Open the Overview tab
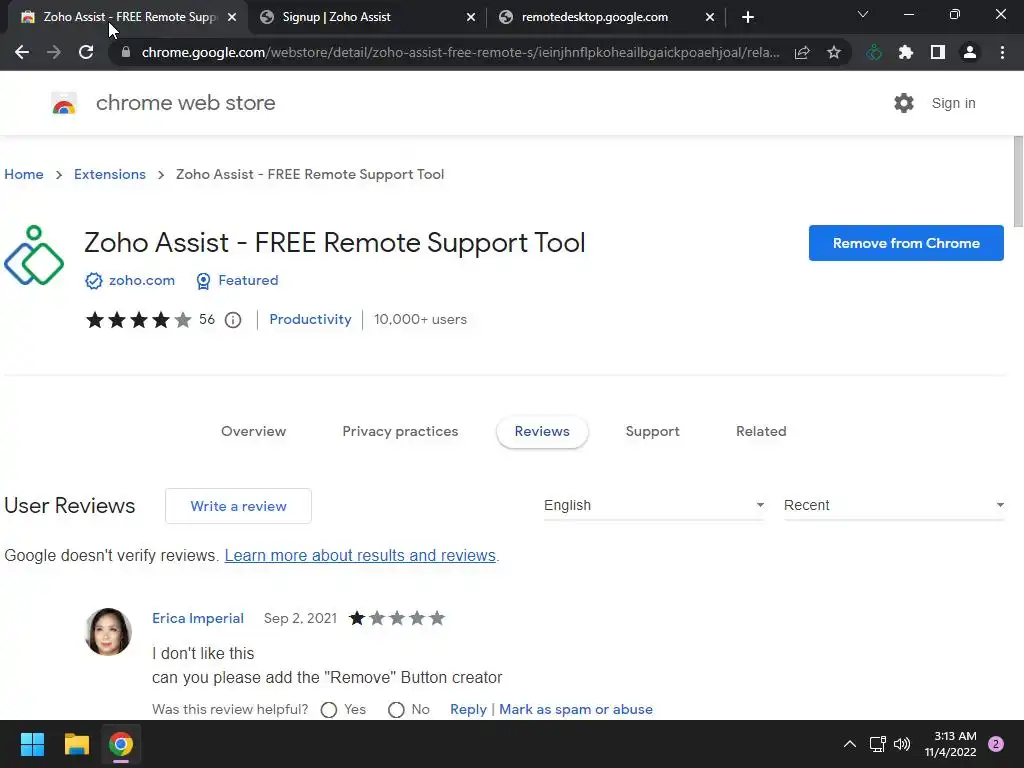This screenshot has width=1024, height=768. 253,432
